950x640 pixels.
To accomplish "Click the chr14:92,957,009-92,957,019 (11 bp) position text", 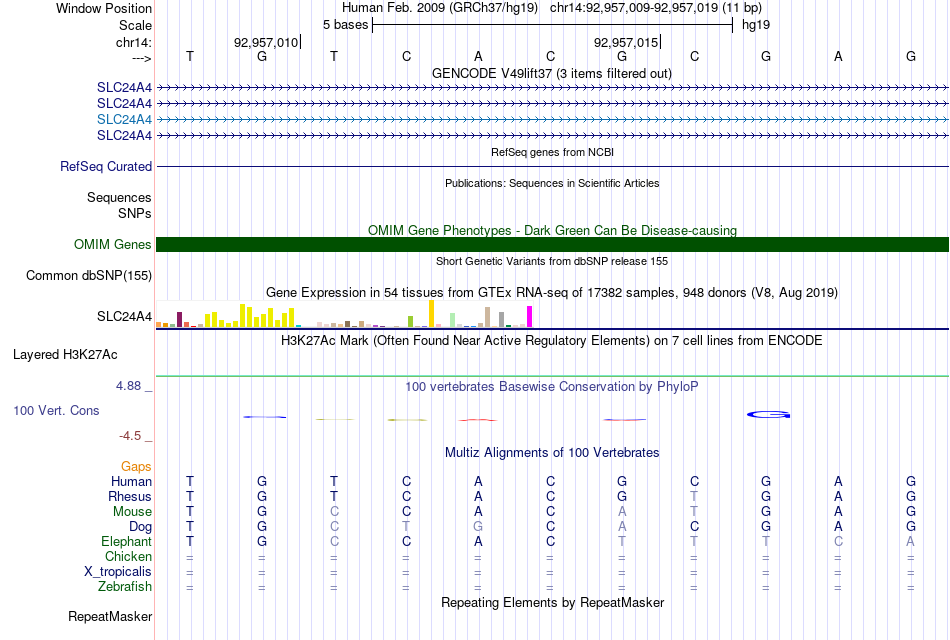I will (x=656, y=8).
